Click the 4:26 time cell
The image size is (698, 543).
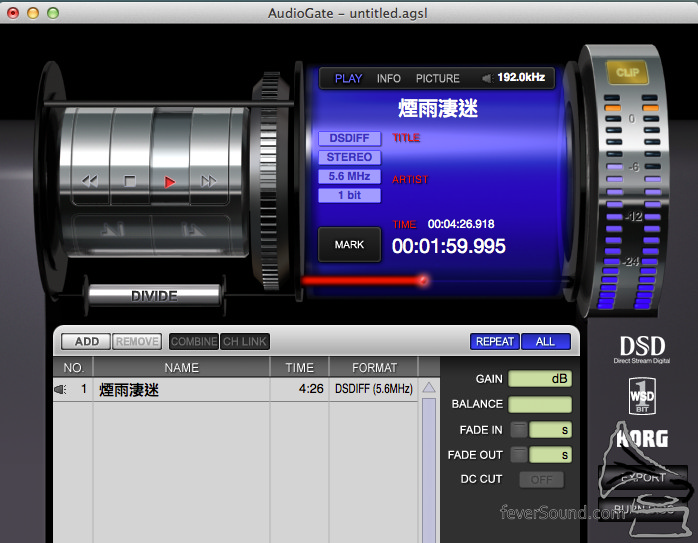coord(311,389)
